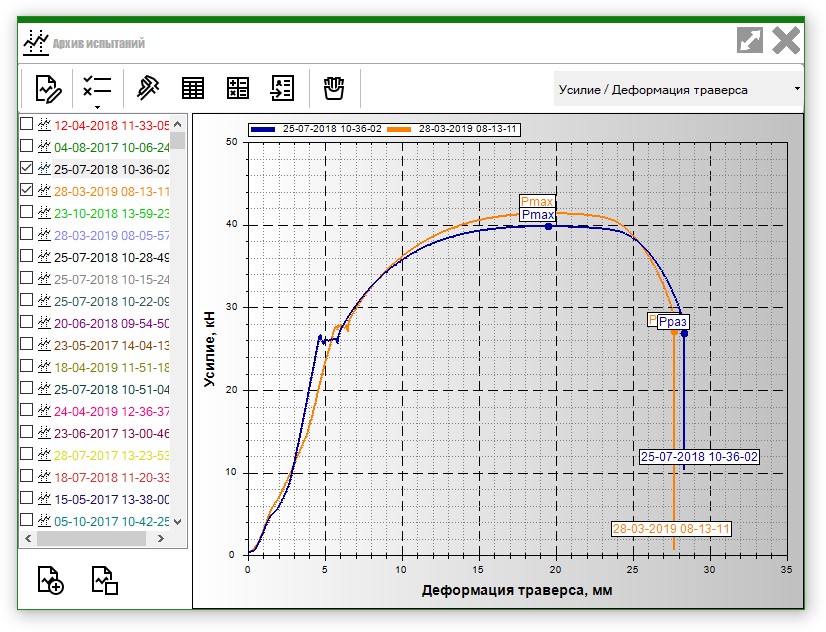Open the calculator grid icon
826x632 pixels.
pyautogui.click(x=238, y=88)
